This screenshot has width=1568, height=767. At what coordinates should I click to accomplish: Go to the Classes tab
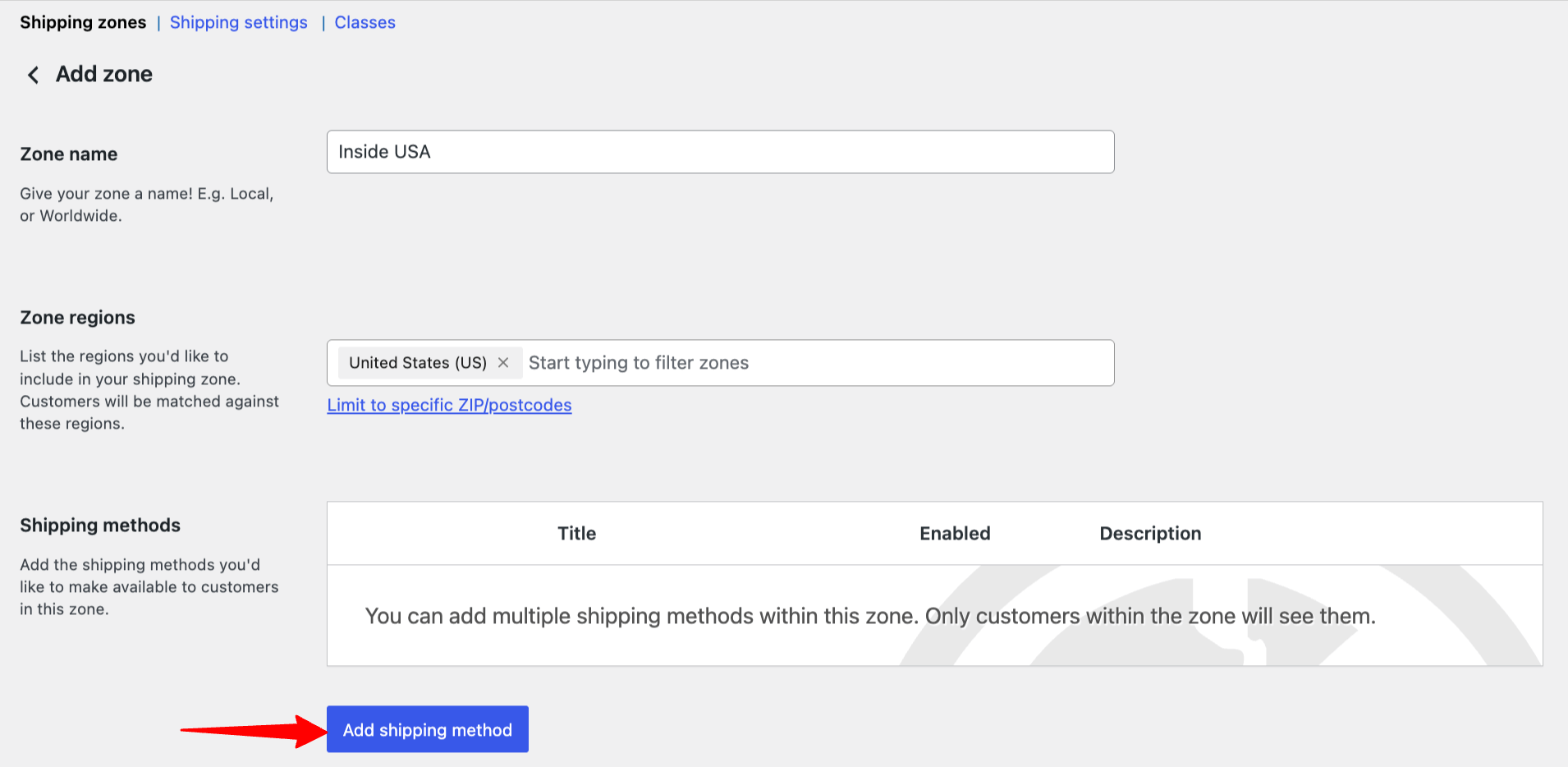coord(364,23)
